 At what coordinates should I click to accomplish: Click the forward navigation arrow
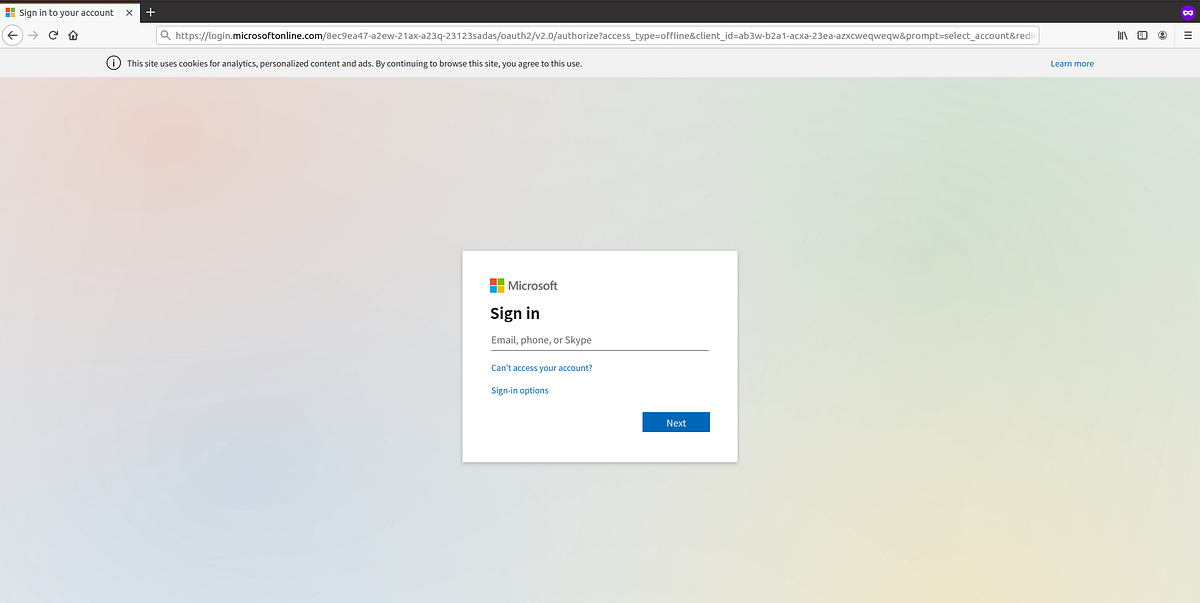coord(32,34)
